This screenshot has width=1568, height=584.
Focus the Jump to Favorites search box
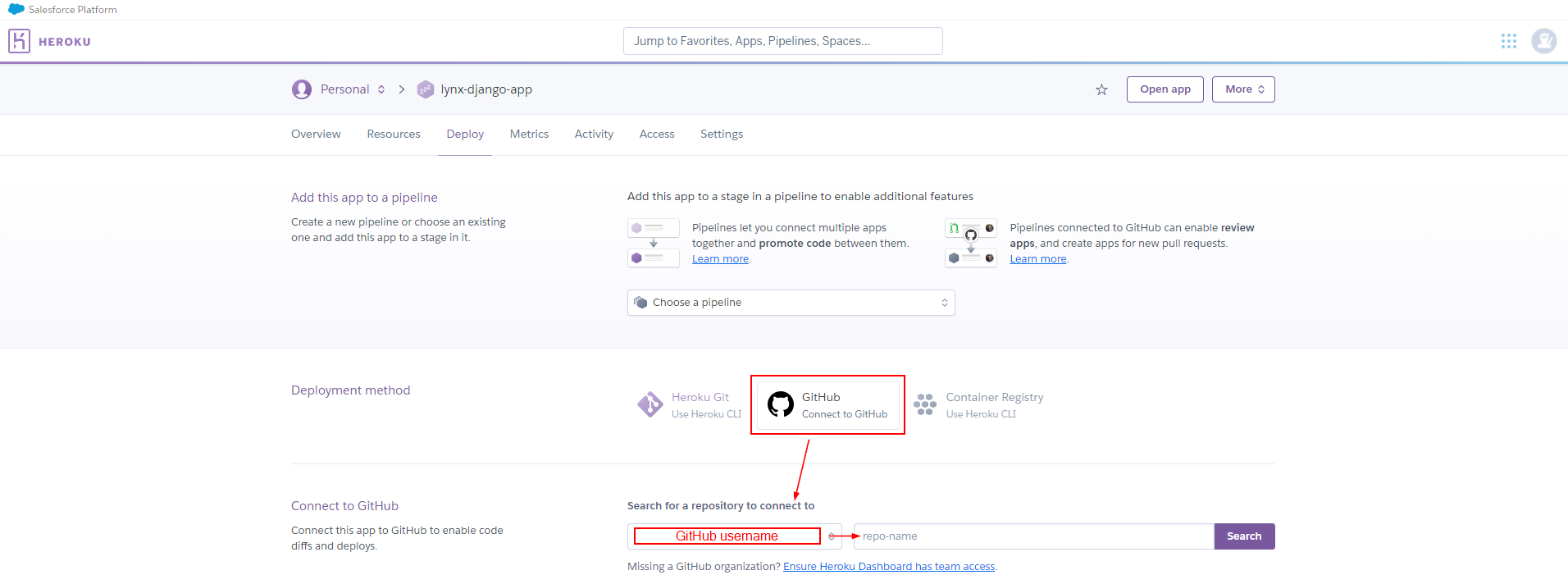pyautogui.click(x=783, y=41)
